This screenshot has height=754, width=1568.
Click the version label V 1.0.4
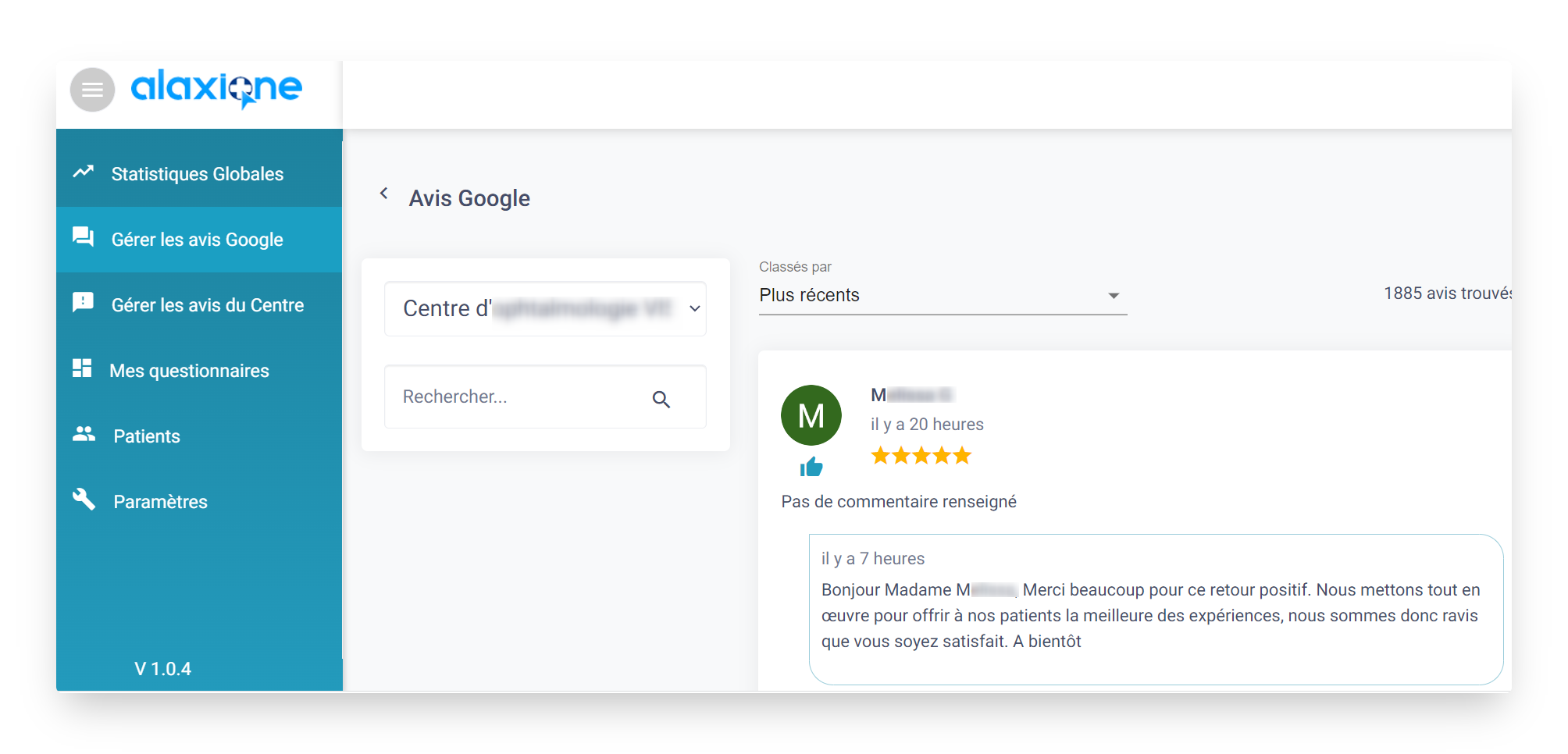pos(162,669)
